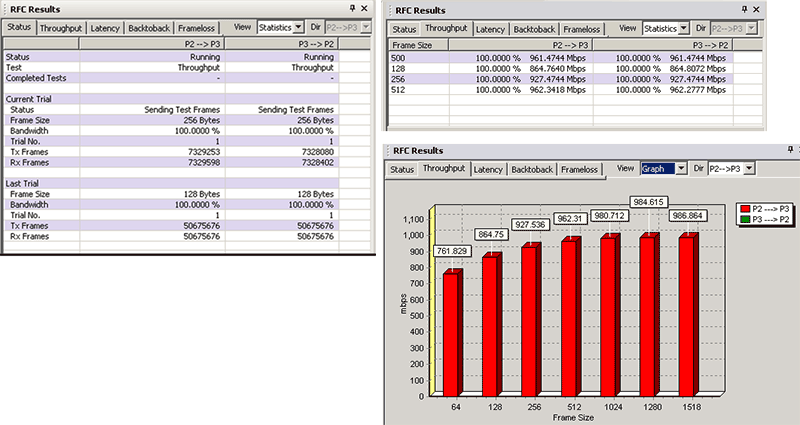The image size is (800, 425).
Task: Click the 1518 frame size bar
Action: (x=688, y=314)
